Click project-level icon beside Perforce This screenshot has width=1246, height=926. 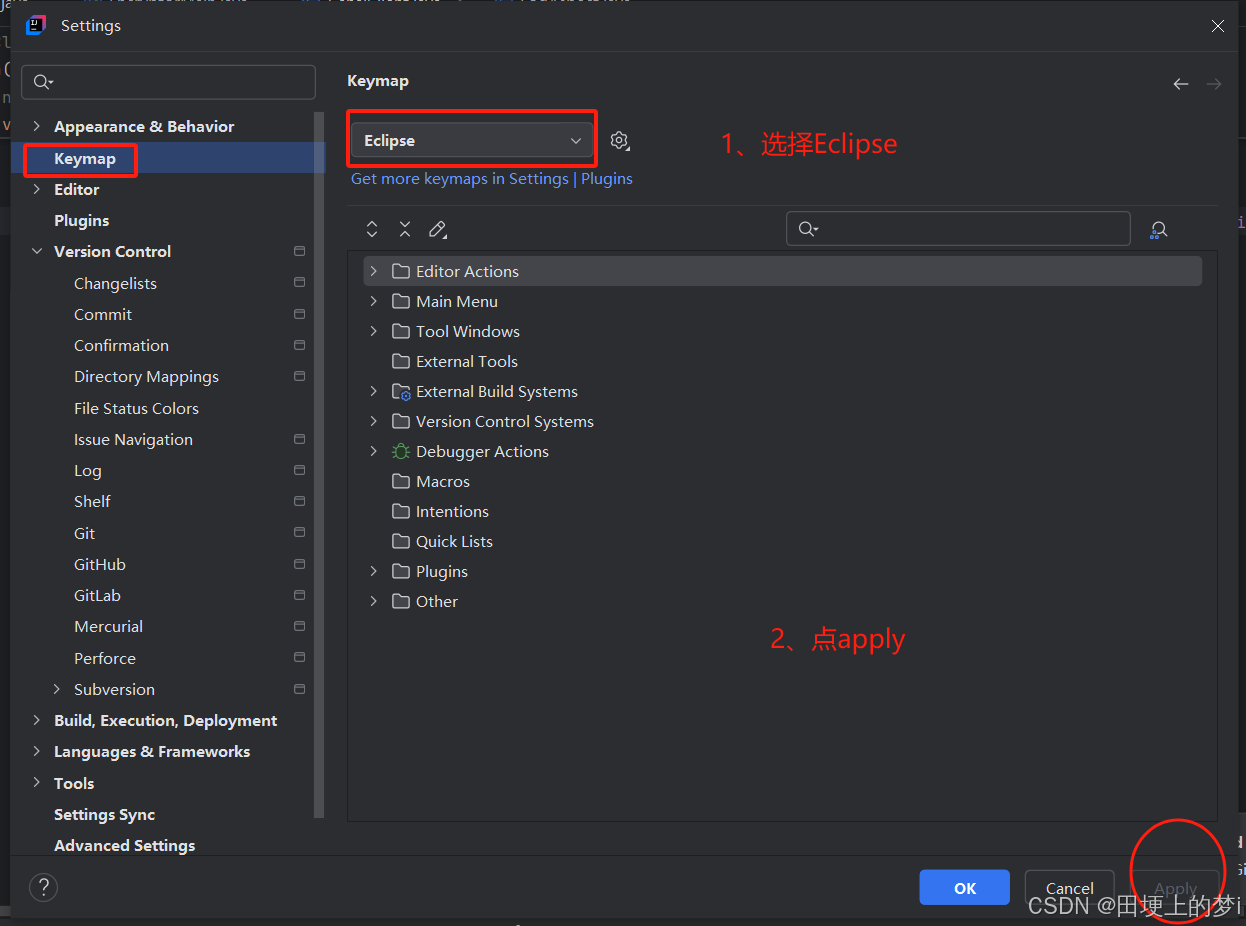[299, 658]
